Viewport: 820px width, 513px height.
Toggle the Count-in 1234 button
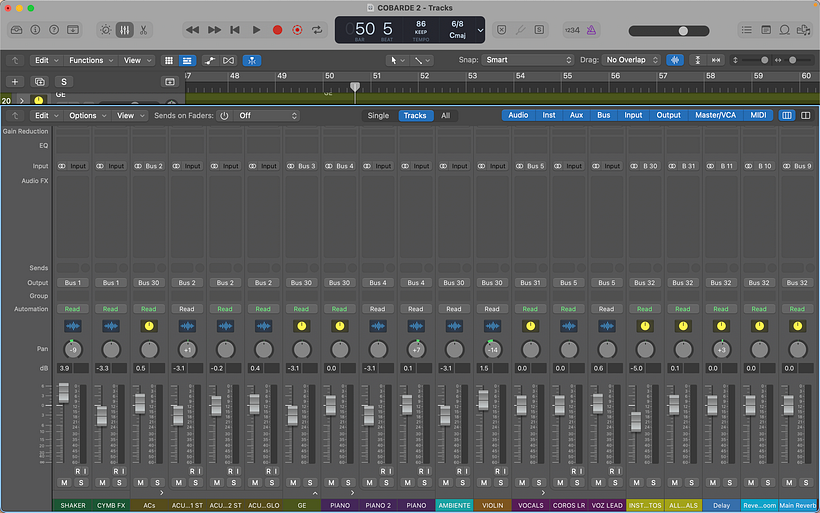point(572,30)
